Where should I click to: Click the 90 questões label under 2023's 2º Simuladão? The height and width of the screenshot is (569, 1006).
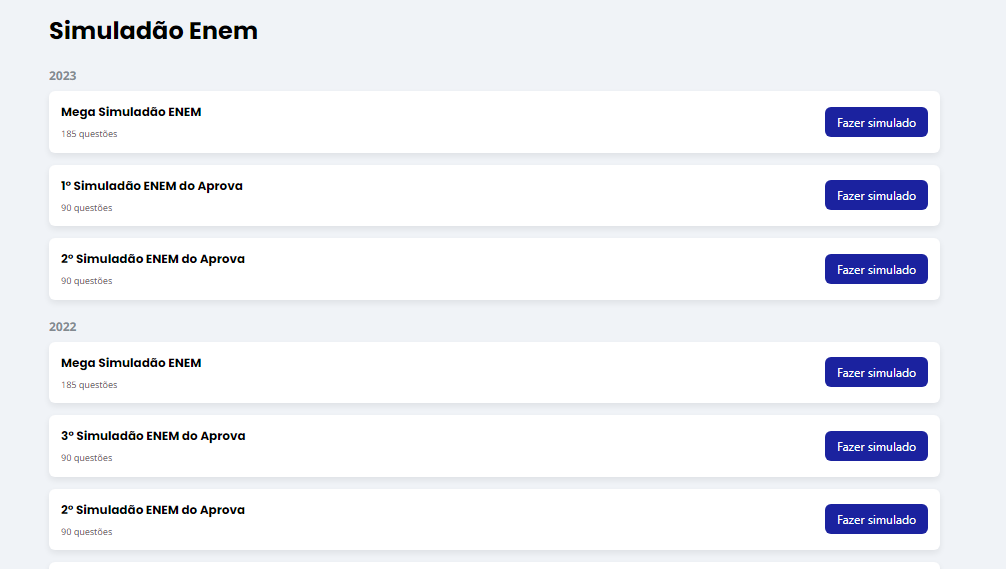click(87, 281)
